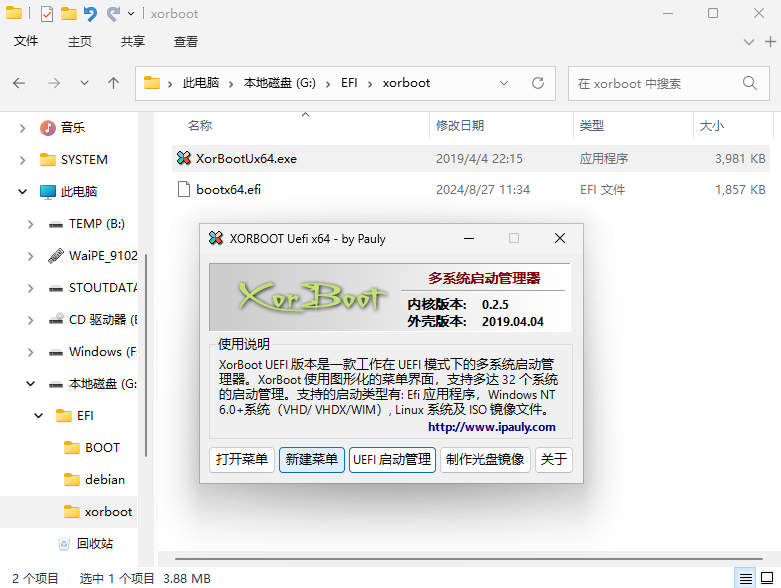Click the redo icon in title bar

(114, 13)
